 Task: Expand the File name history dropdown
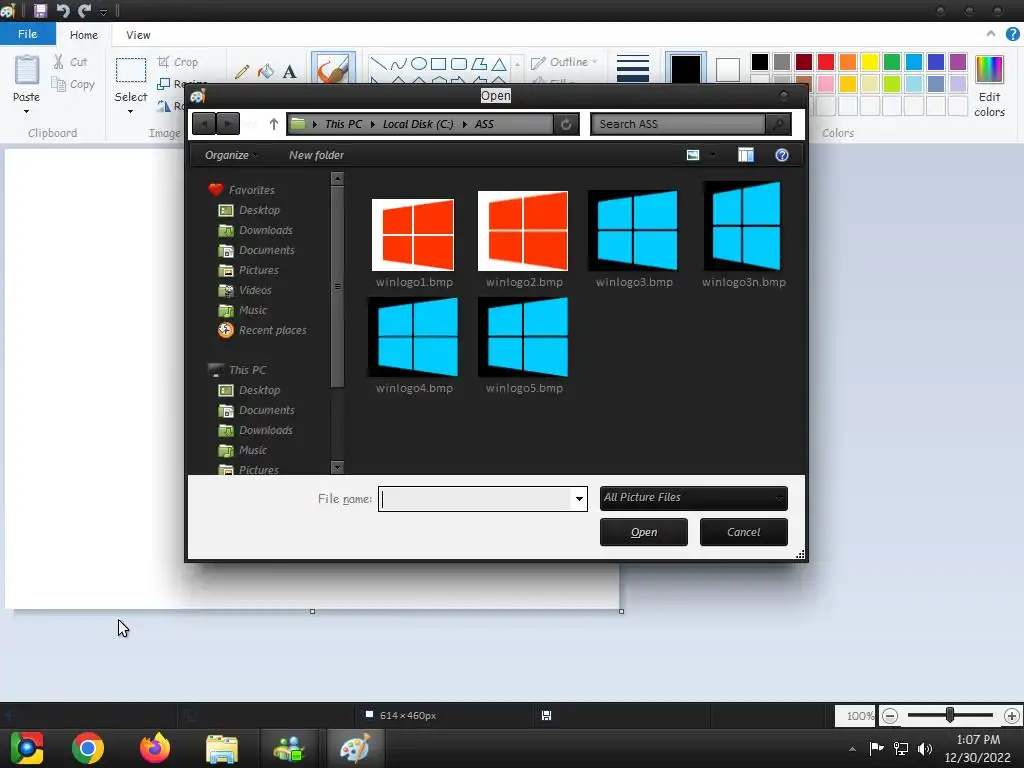click(579, 499)
